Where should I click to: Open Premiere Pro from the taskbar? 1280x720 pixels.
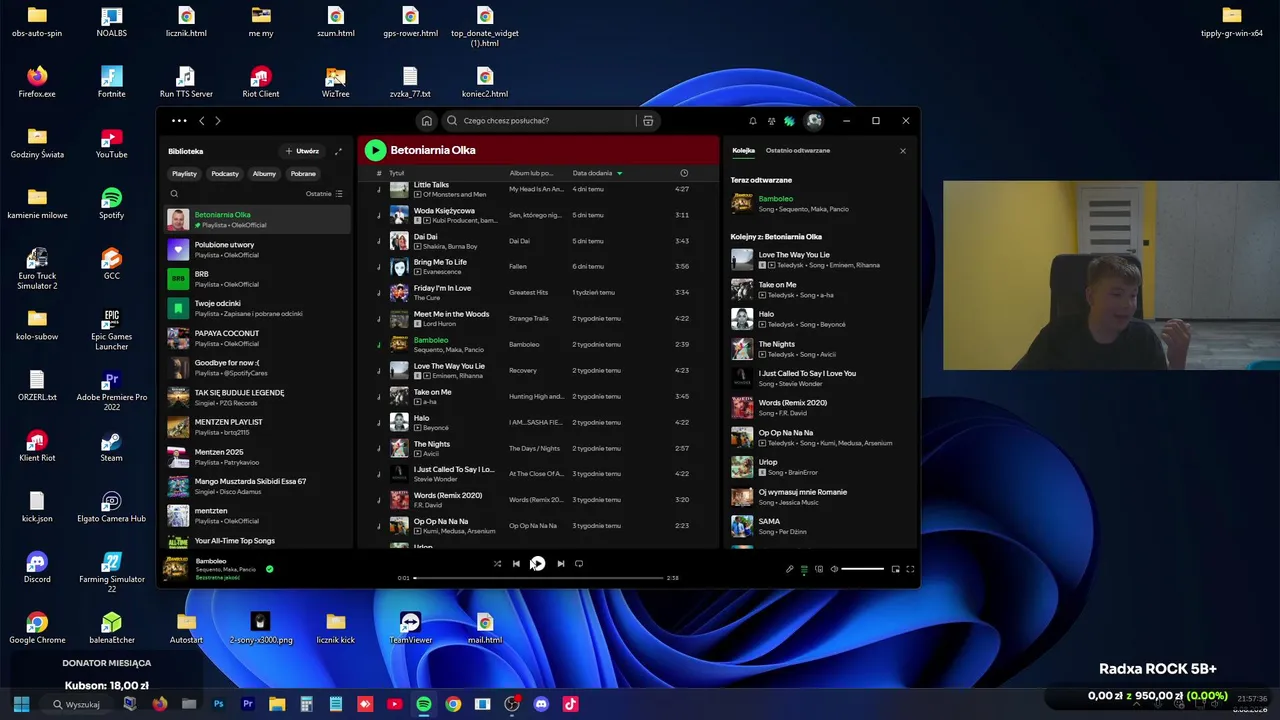tap(248, 704)
